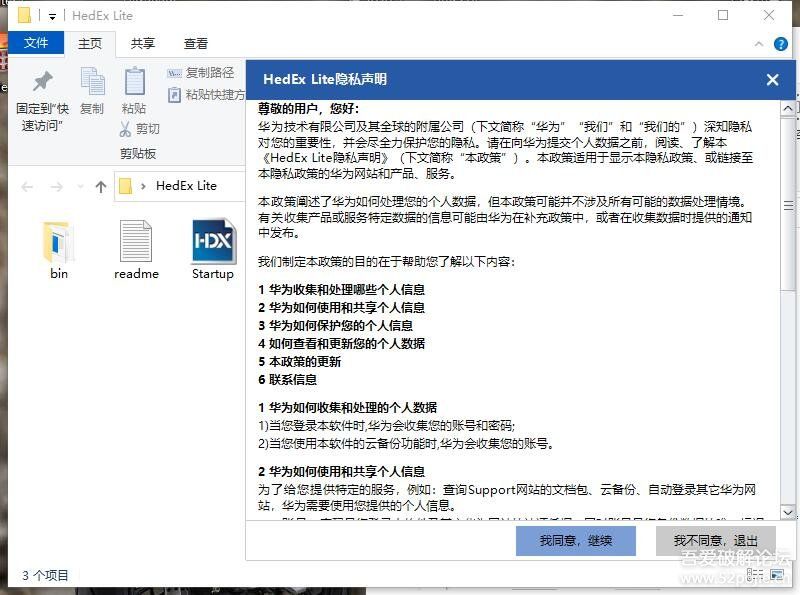Screen dimensions: 800x595
Task: Open the Quick Access Toolbar dropdown
Action: [52, 16]
